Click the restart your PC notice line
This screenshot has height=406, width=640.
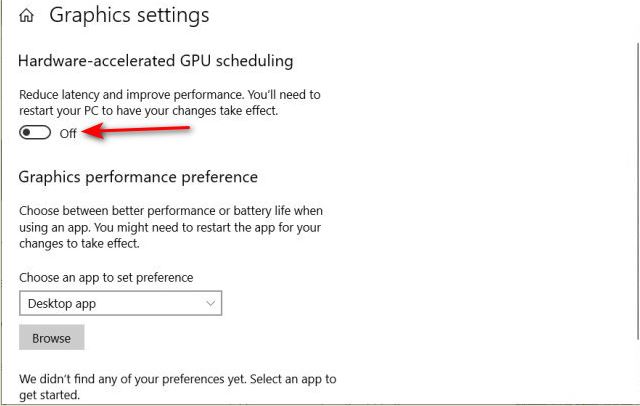pos(148,111)
